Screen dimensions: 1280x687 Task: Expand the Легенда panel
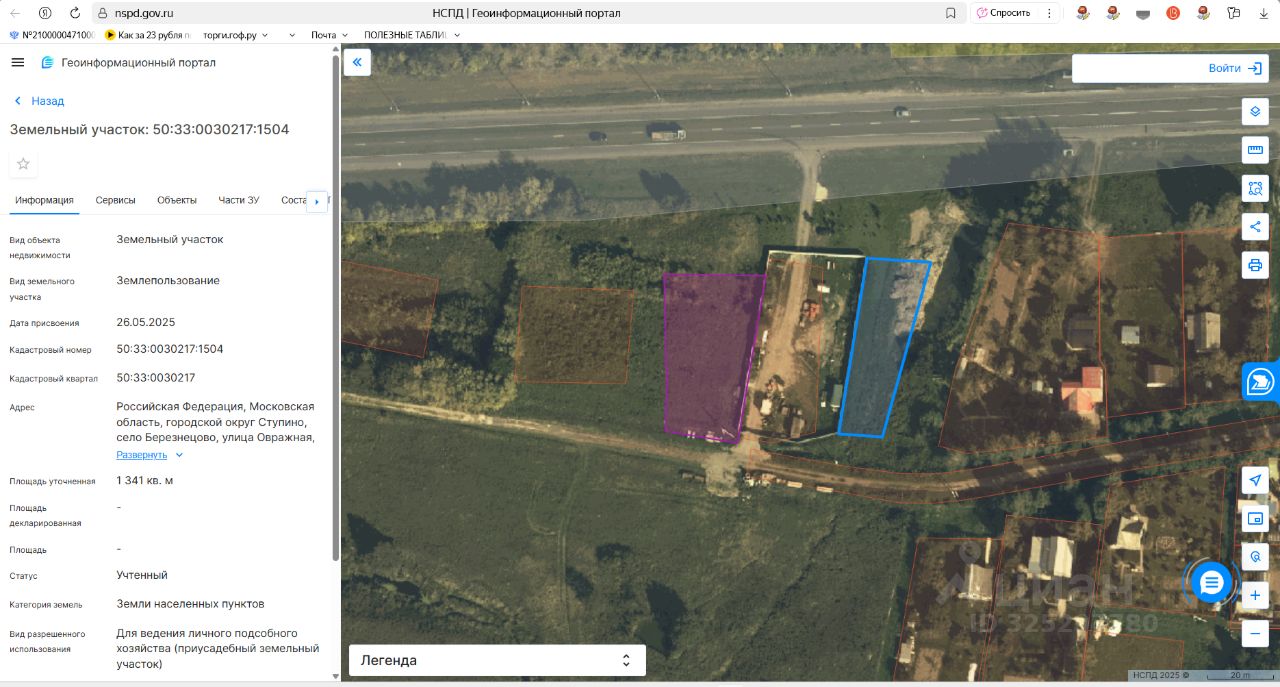pyautogui.click(x=497, y=660)
